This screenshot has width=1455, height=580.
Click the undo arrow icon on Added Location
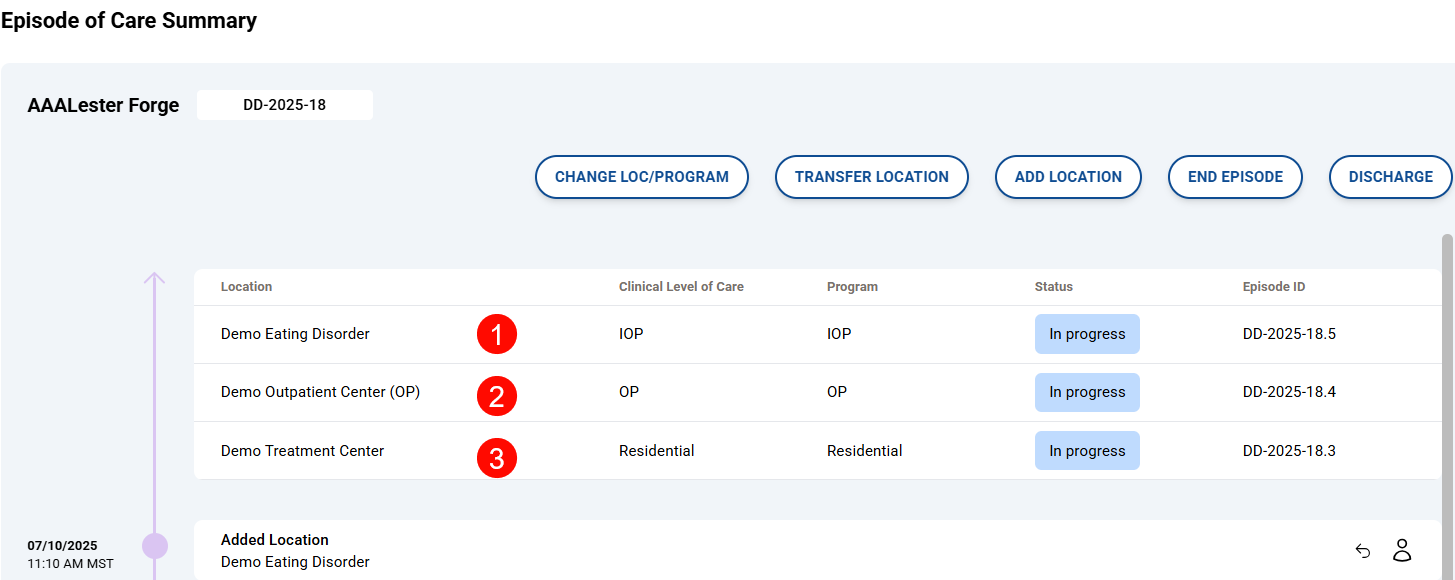pyautogui.click(x=1362, y=550)
